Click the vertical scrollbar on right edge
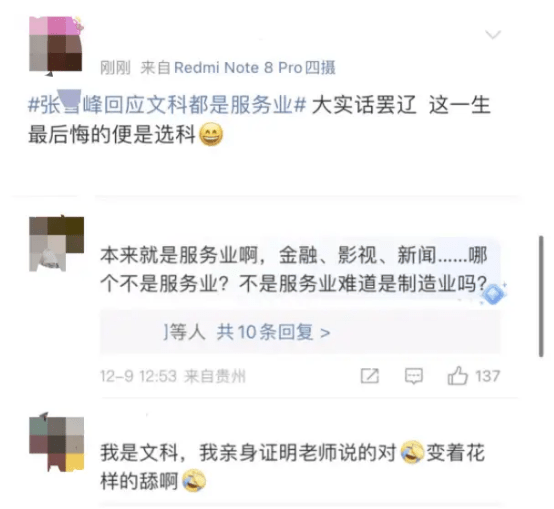 [541, 296]
